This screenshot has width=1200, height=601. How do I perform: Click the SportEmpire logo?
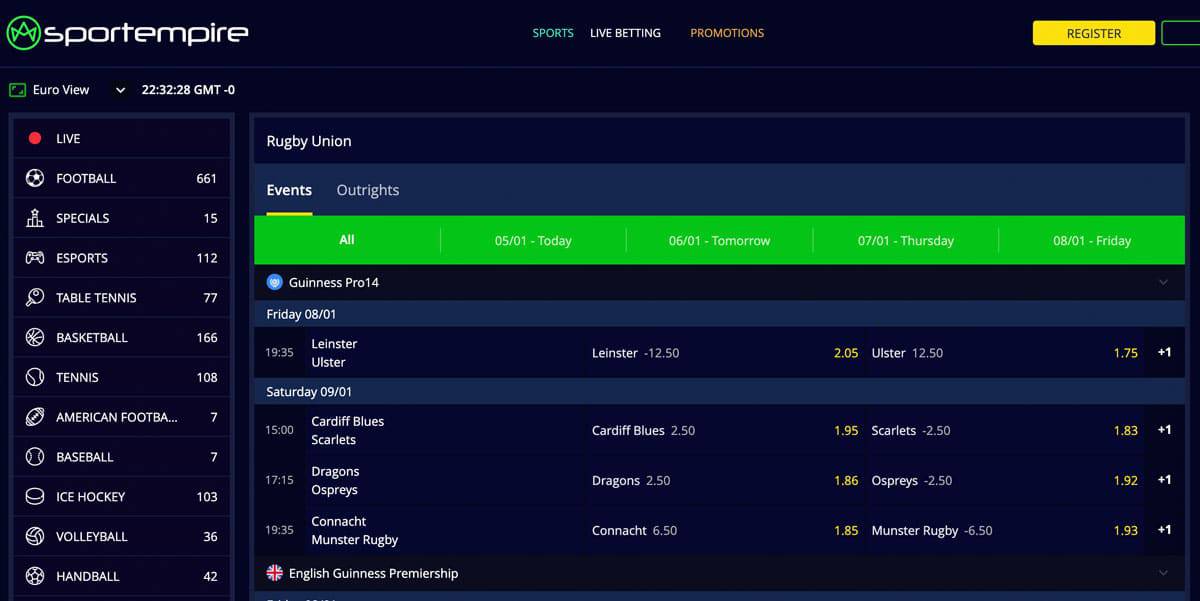pyautogui.click(x=127, y=33)
